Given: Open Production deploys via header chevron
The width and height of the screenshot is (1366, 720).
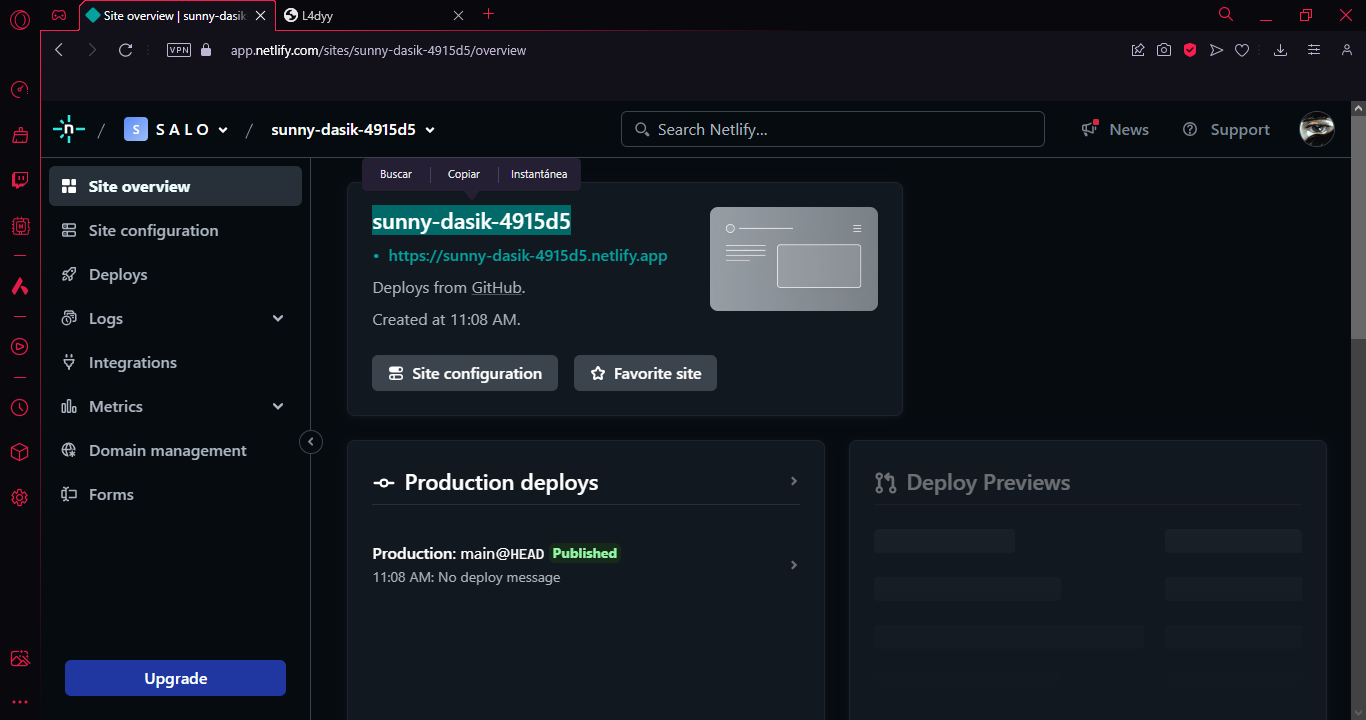Looking at the screenshot, I should click(794, 481).
